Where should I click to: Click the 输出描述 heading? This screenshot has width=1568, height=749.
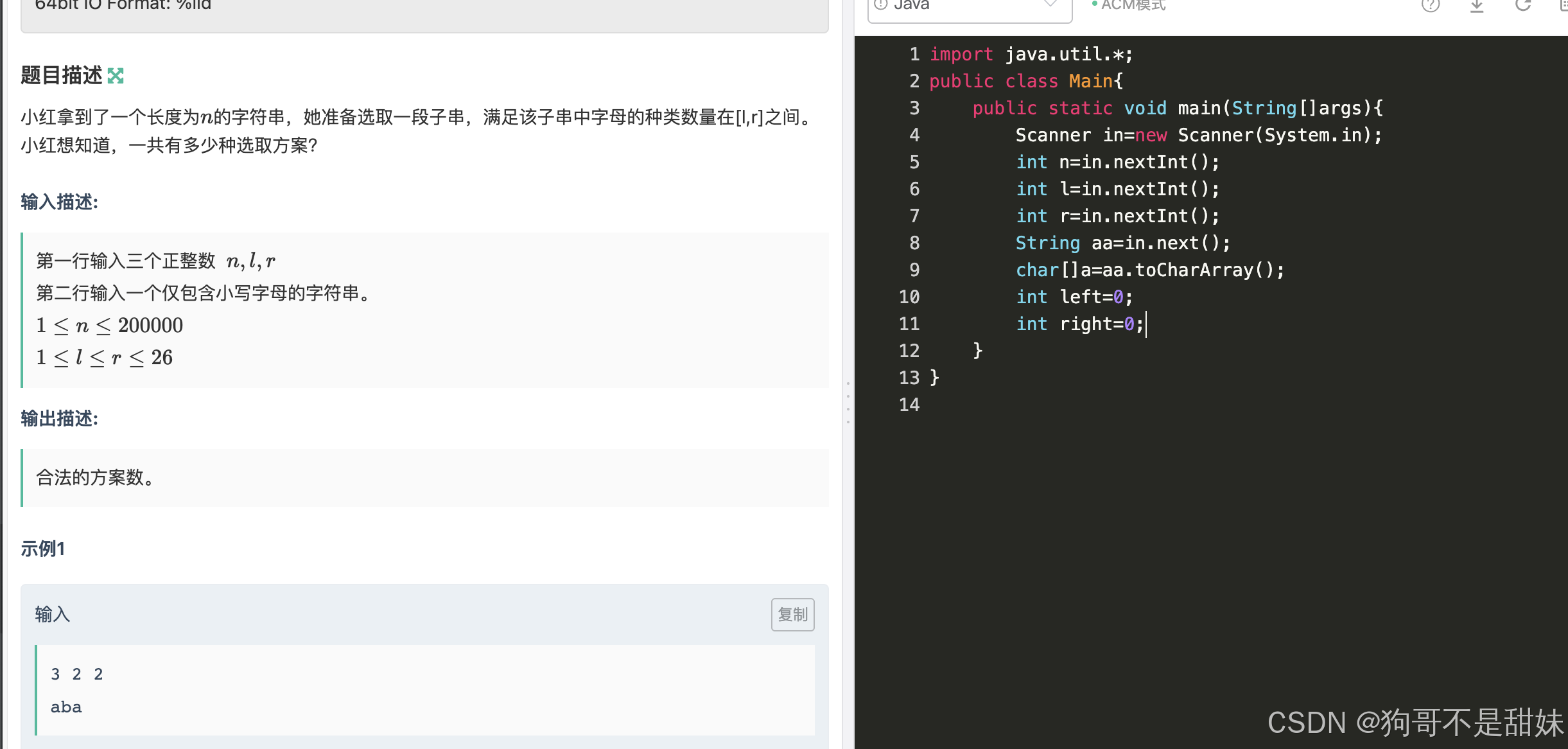(x=59, y=418)
